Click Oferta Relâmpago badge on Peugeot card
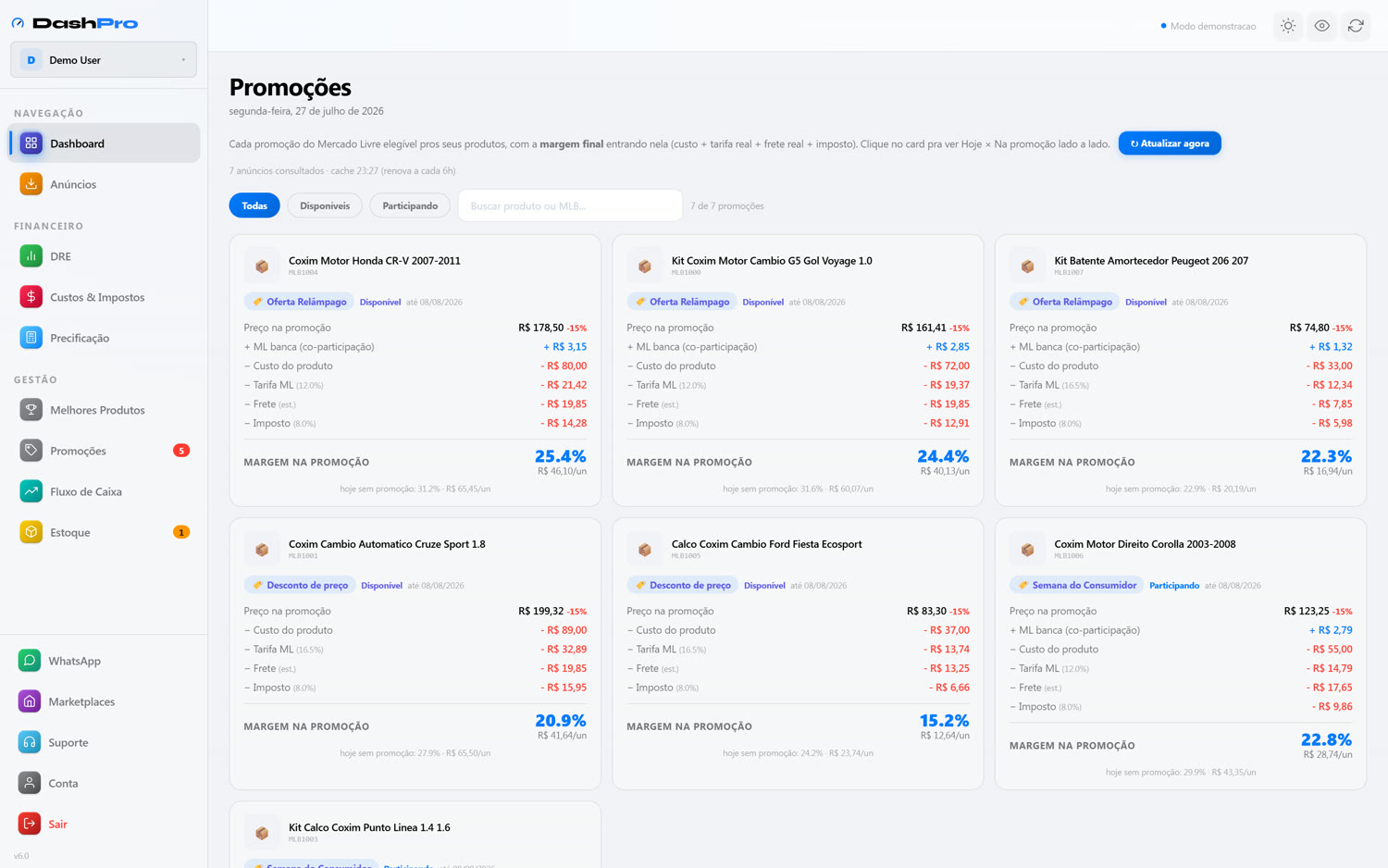This screenshot has height=868, width=1388. point(1065,302)
